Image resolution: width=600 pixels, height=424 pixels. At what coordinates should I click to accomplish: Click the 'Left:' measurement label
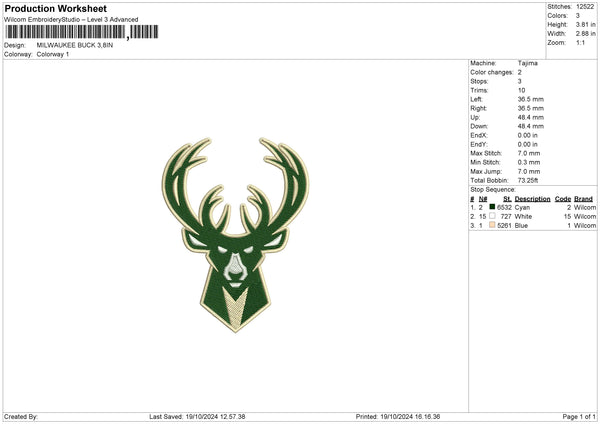coord(476,99)
